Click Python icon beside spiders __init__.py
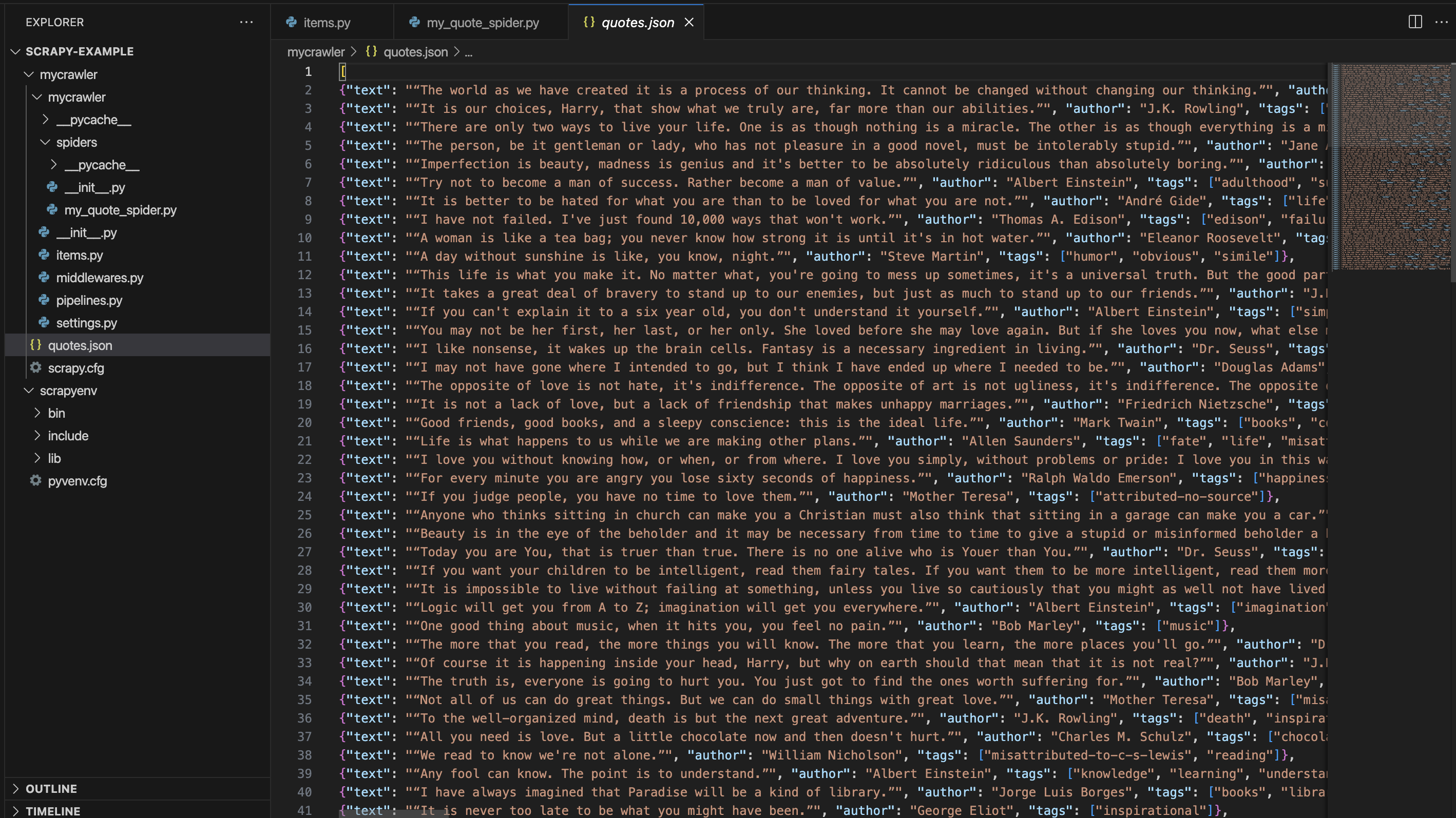1456x818 pixels. (52, 187)
